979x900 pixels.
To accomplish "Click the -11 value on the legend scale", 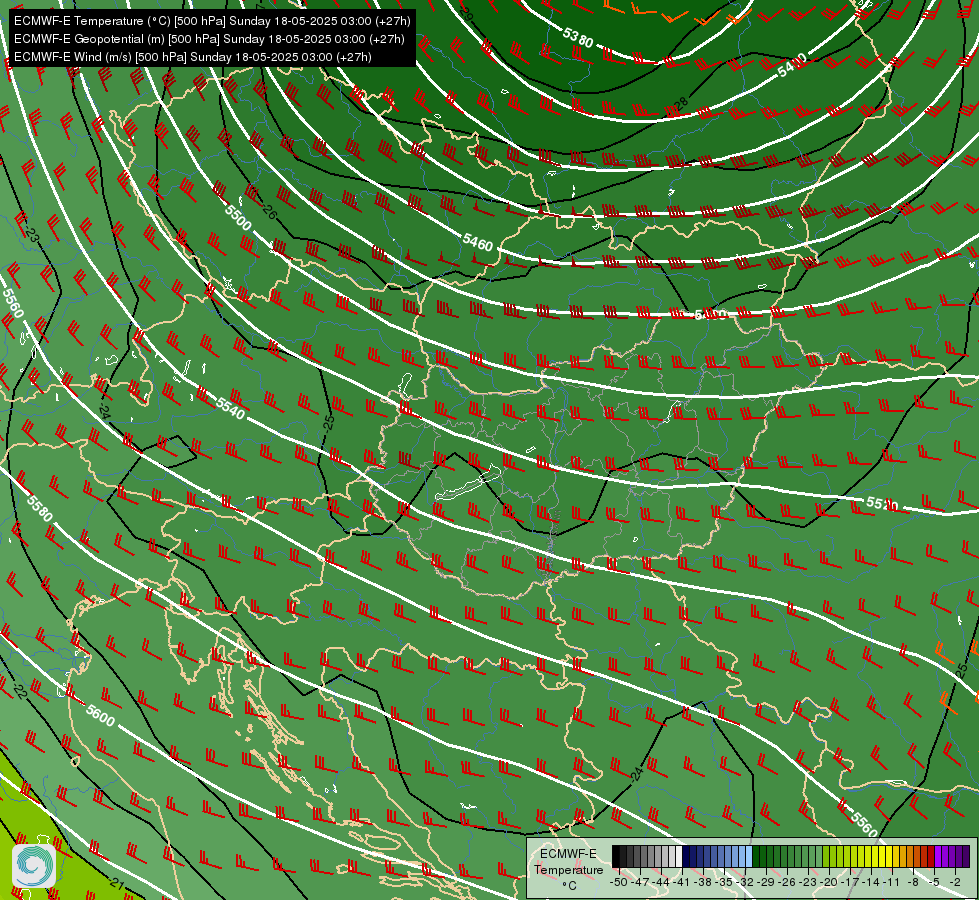I will pyautogui.click(x=893, y=882).
